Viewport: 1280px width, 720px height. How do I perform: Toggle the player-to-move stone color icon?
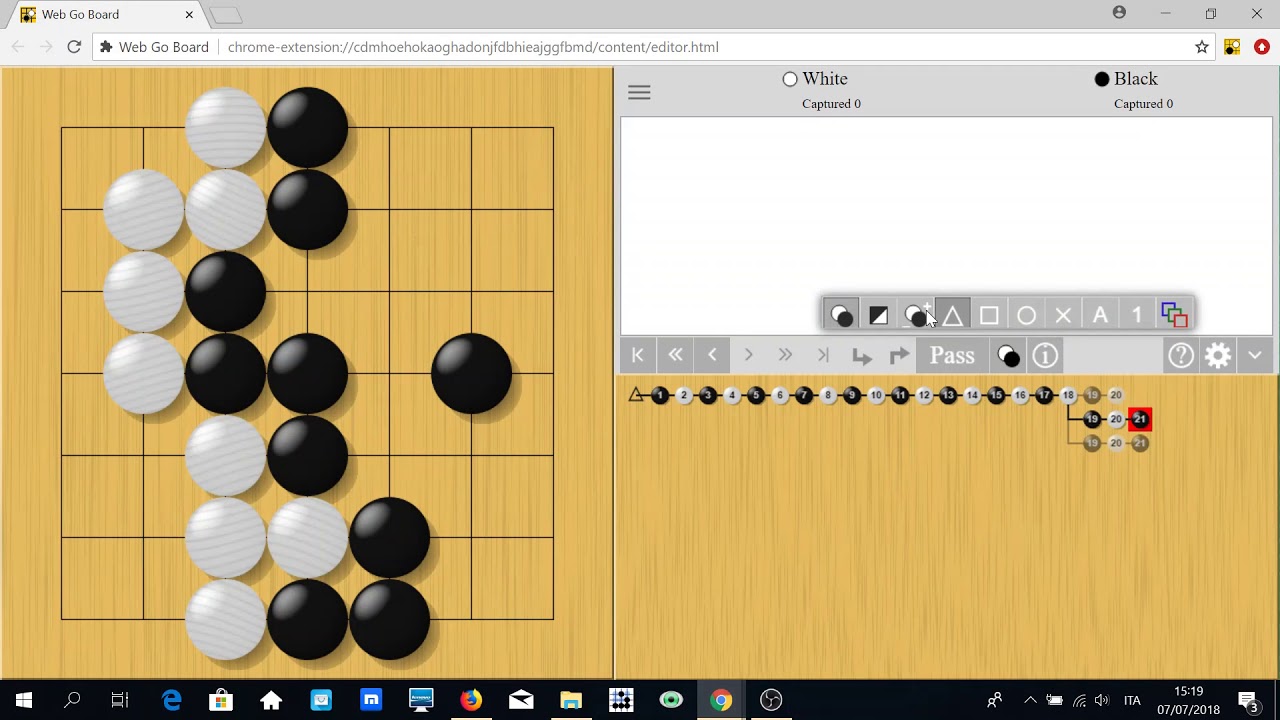1008,355
